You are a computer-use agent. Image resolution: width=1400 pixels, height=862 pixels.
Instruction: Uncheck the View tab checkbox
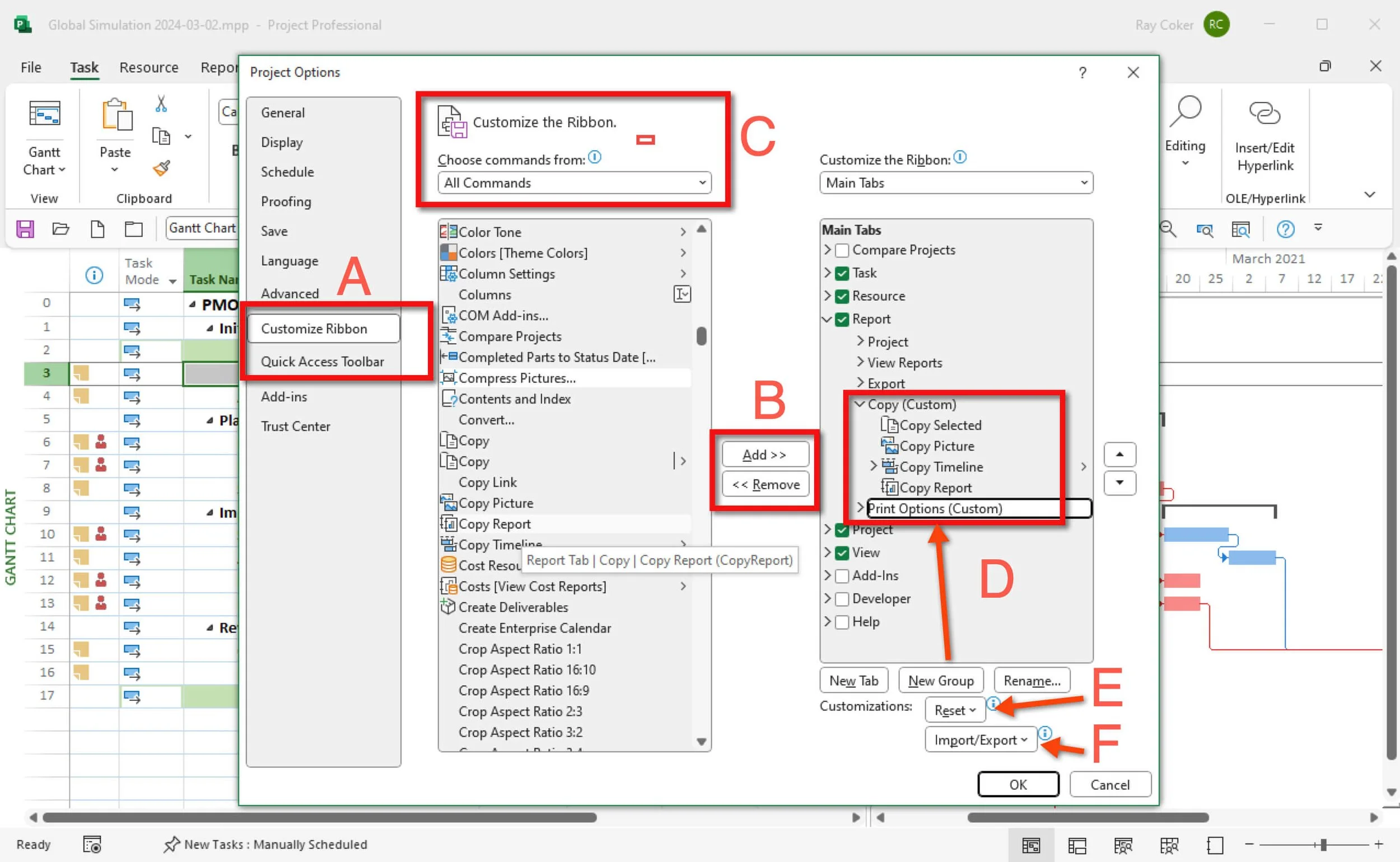pos(842,553)
